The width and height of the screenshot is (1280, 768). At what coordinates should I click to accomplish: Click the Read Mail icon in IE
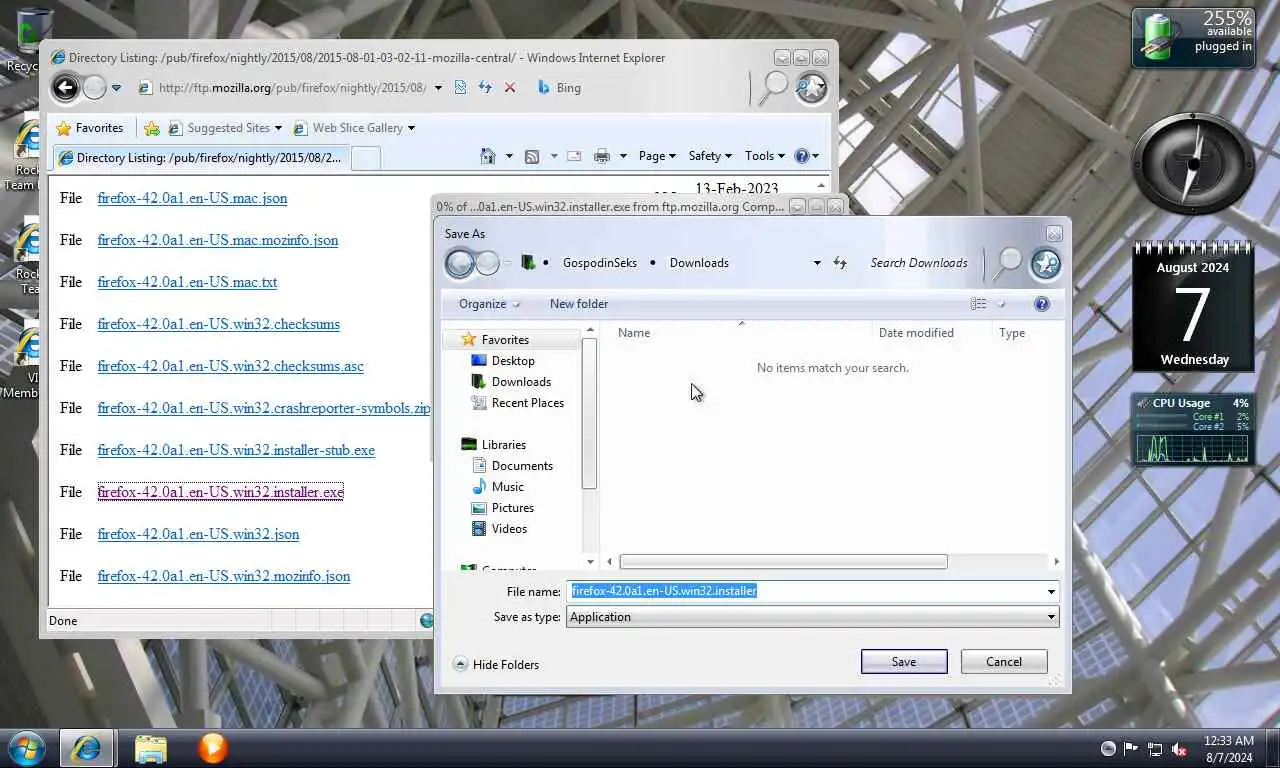pyautogui.click(x=574, y=156)
